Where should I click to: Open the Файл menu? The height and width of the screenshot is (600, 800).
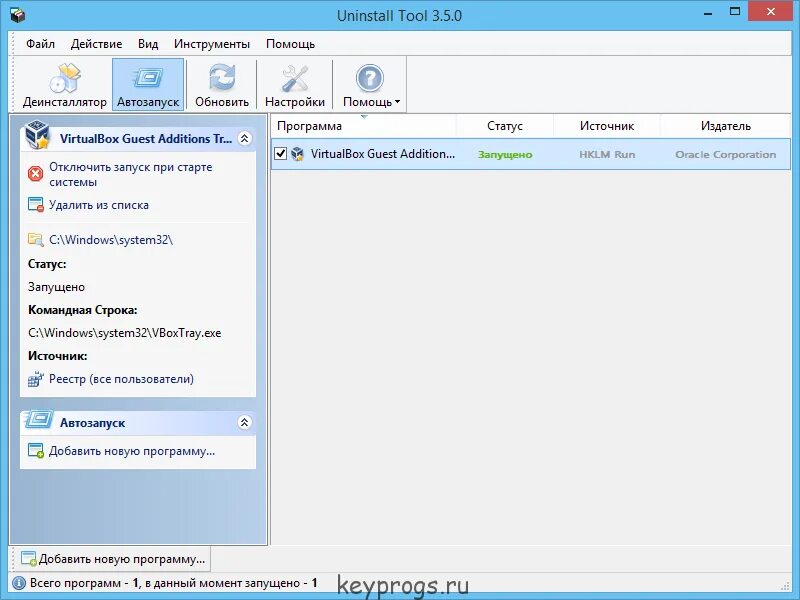pyautogui.click(x=40, y=44)
